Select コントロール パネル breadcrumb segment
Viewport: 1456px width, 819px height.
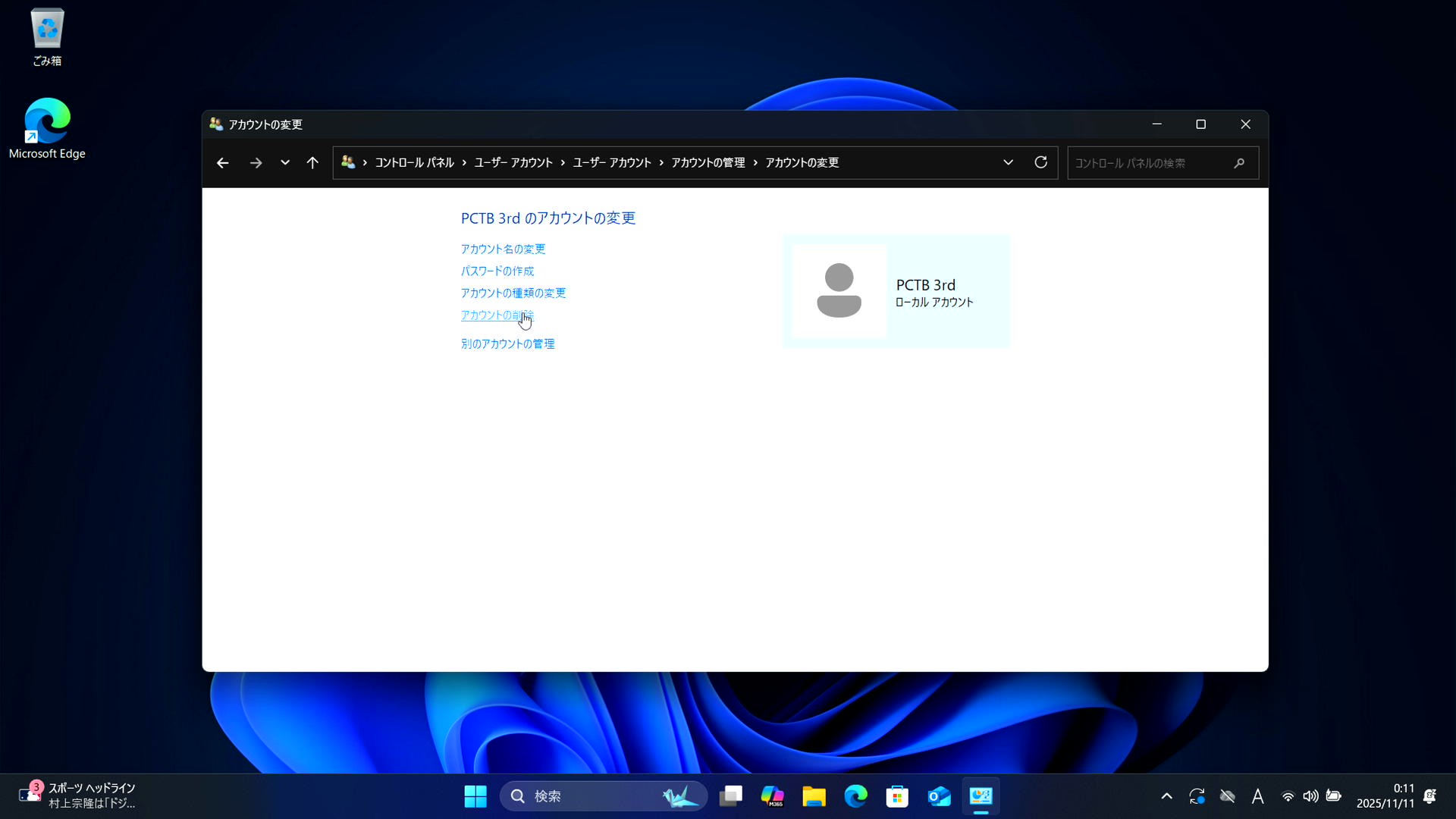coord(414,163)
